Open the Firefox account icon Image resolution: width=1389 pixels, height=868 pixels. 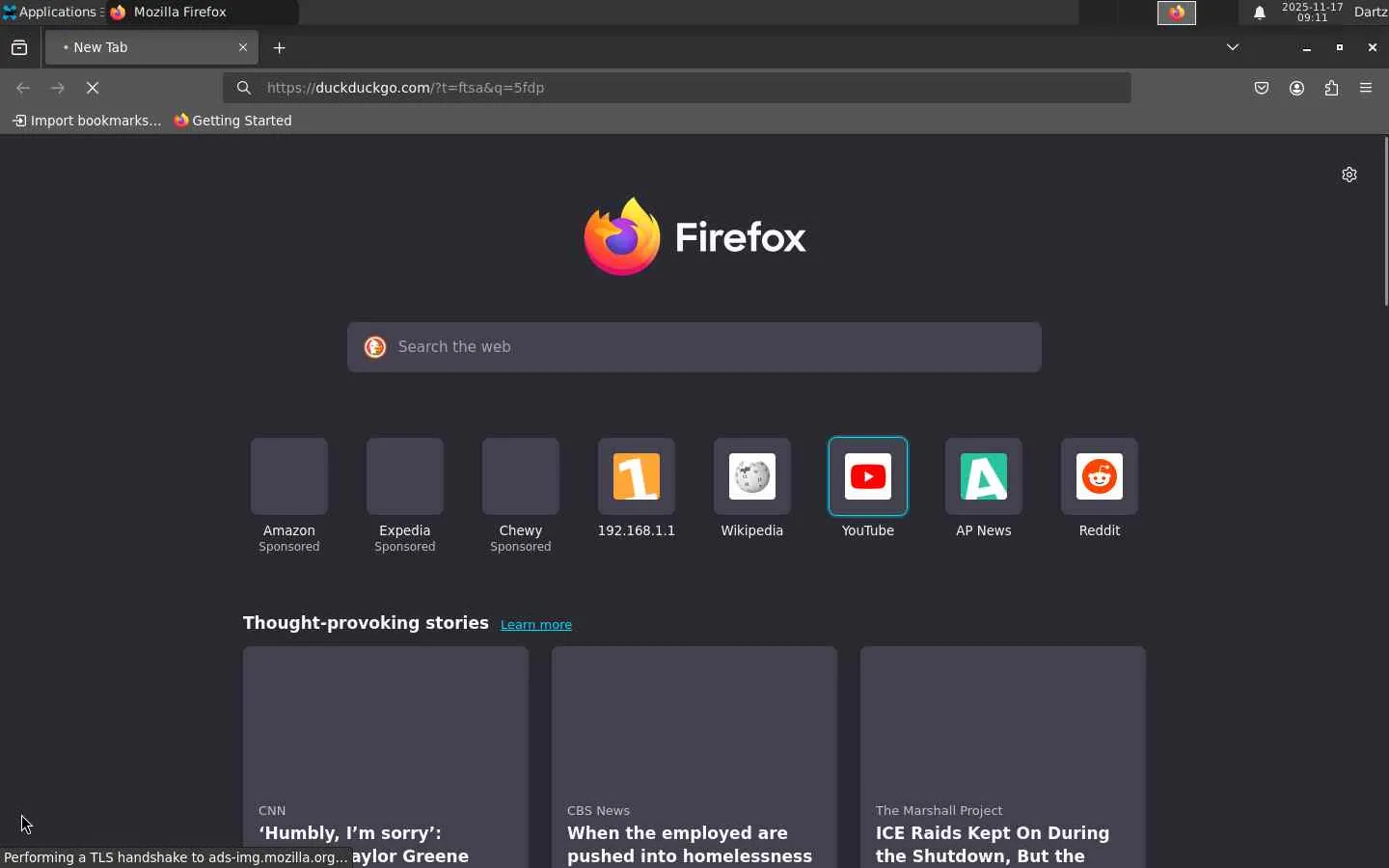pyautogui.click(x=1297, y=89)
